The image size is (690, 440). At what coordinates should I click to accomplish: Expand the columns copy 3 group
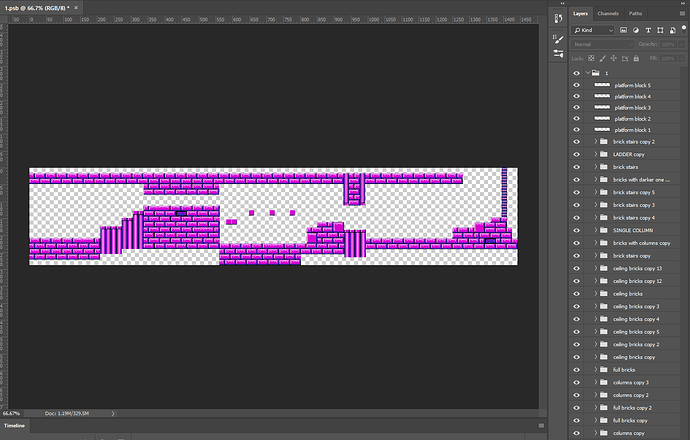click(596, 382)
